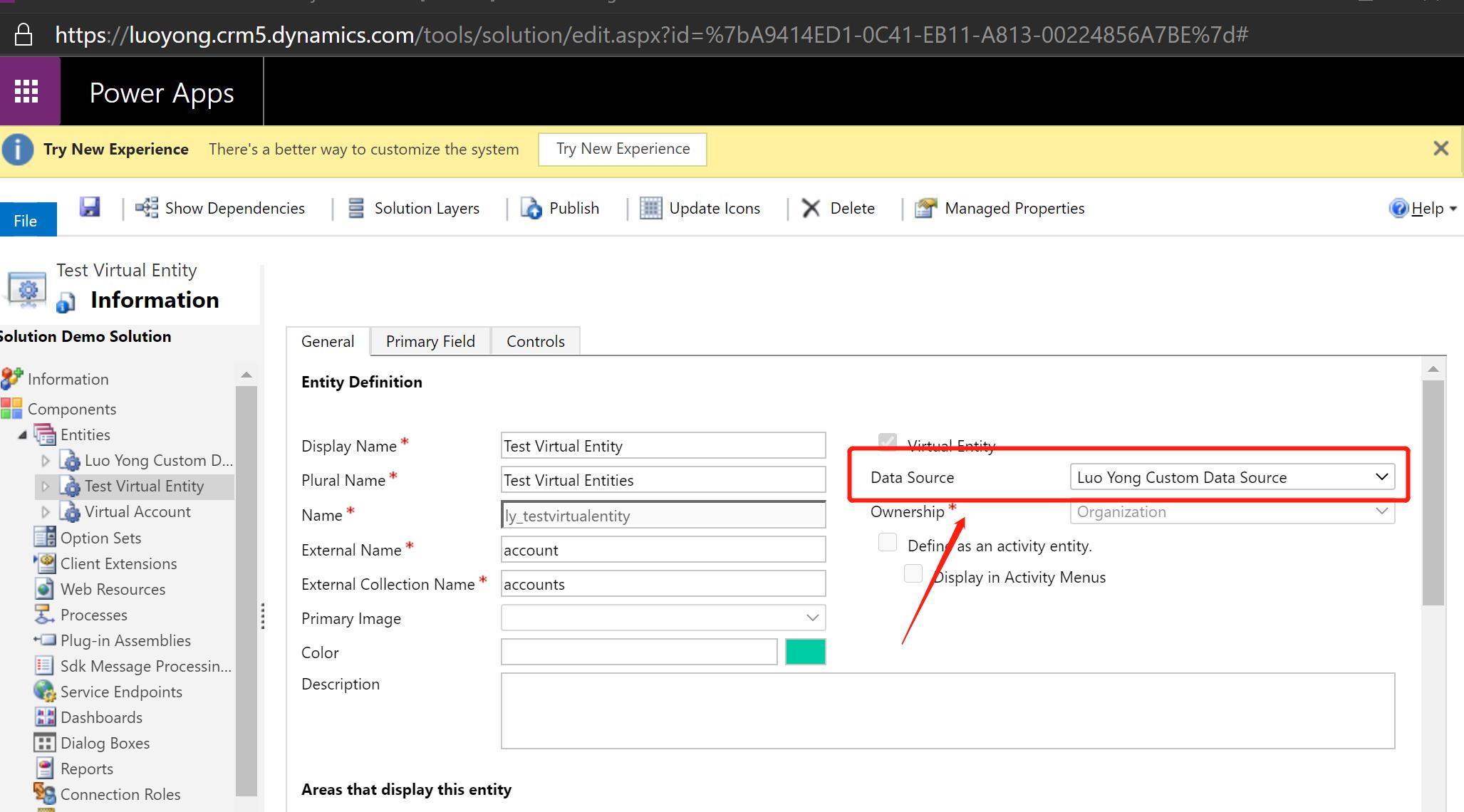
Task: Click the Managed Properties icon
Action: coord(925,208)
